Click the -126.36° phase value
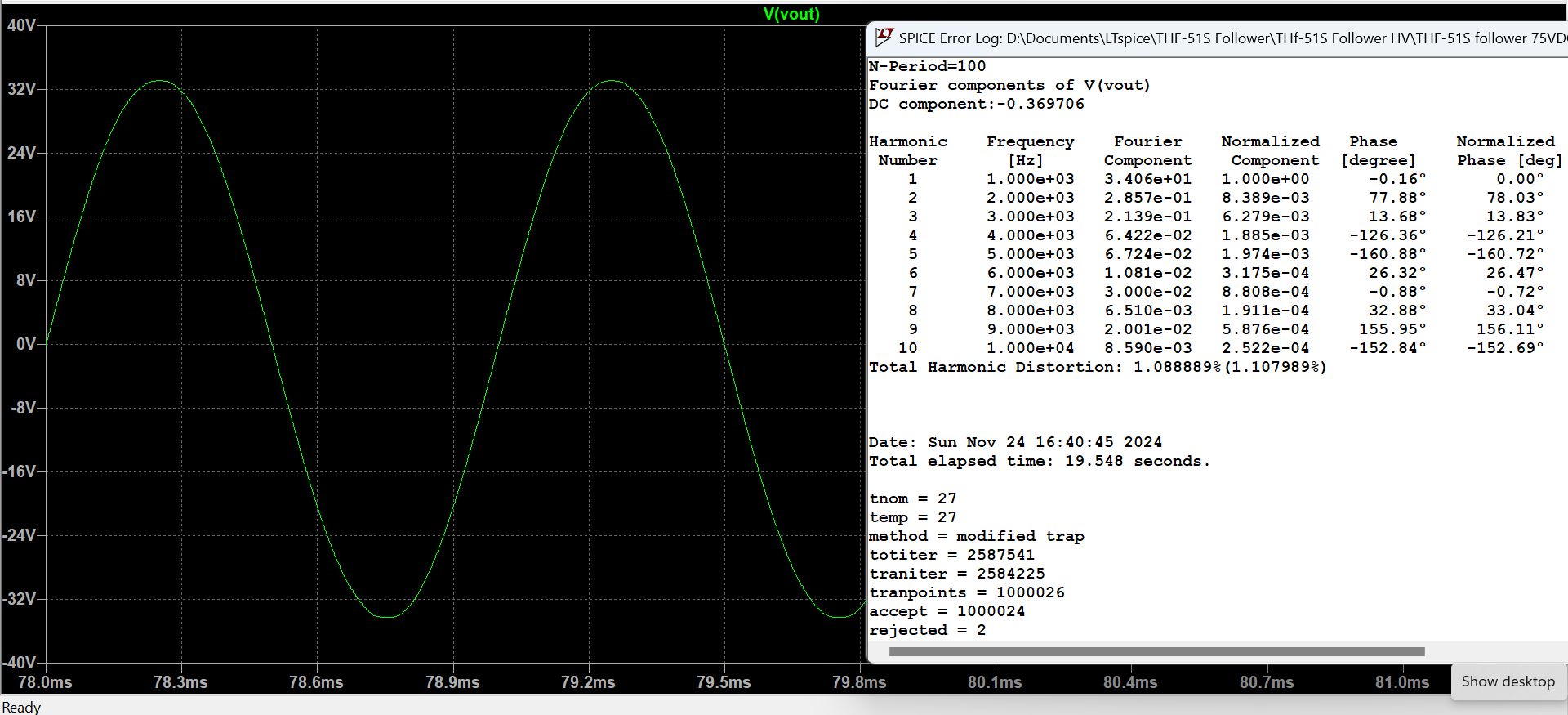 pyautogui.click(x=1388, y=235)
